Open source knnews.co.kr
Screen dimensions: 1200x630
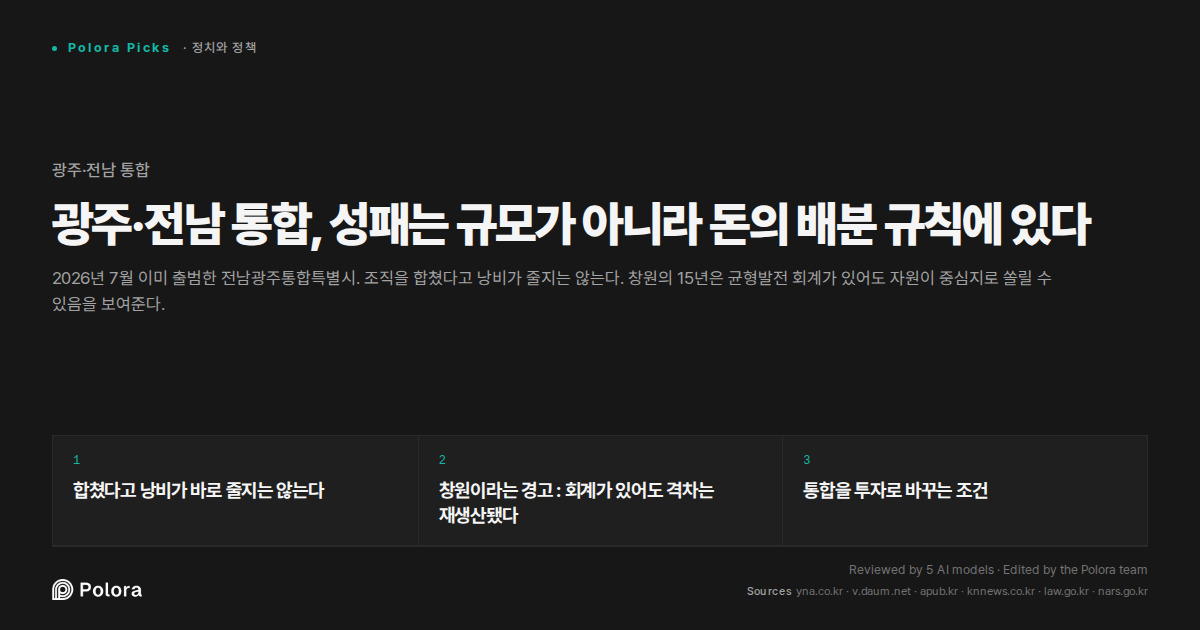tap(1001, 592)
